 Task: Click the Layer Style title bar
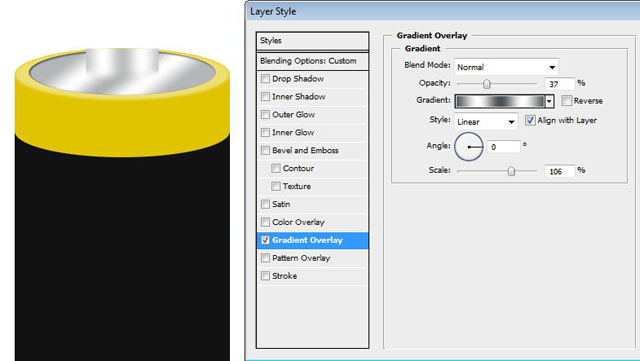443,11
